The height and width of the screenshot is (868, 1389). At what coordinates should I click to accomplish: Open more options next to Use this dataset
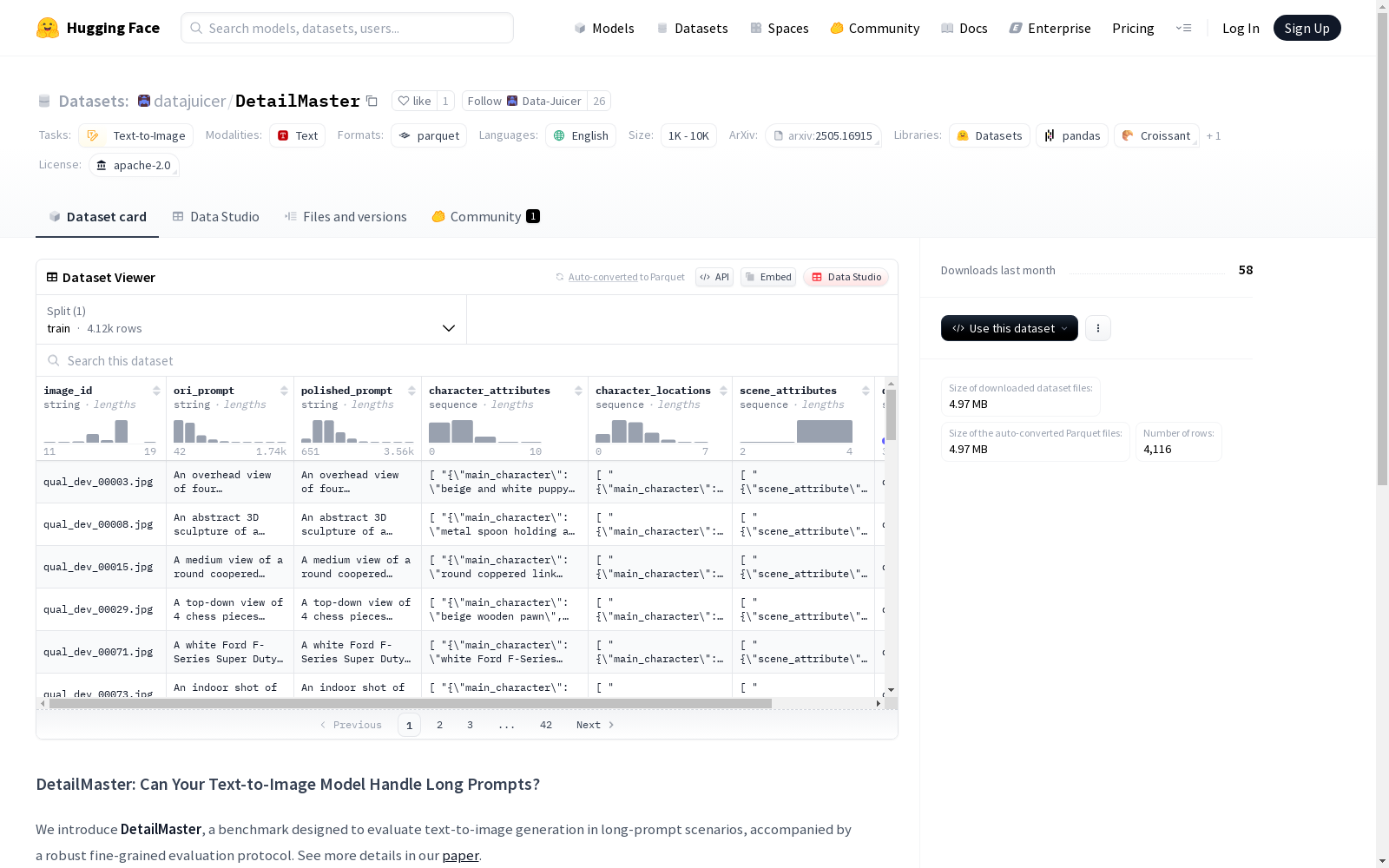1097,328
